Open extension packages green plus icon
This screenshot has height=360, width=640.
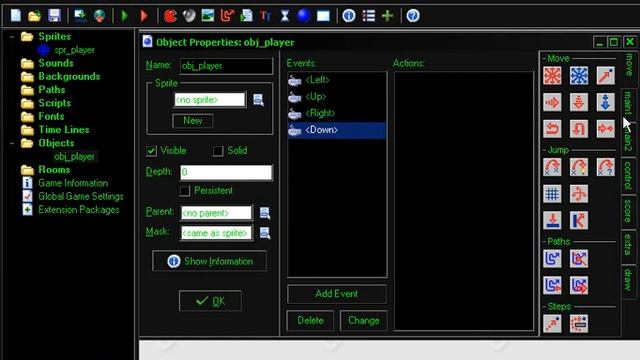pyautogui.click(x=387, y=16)
